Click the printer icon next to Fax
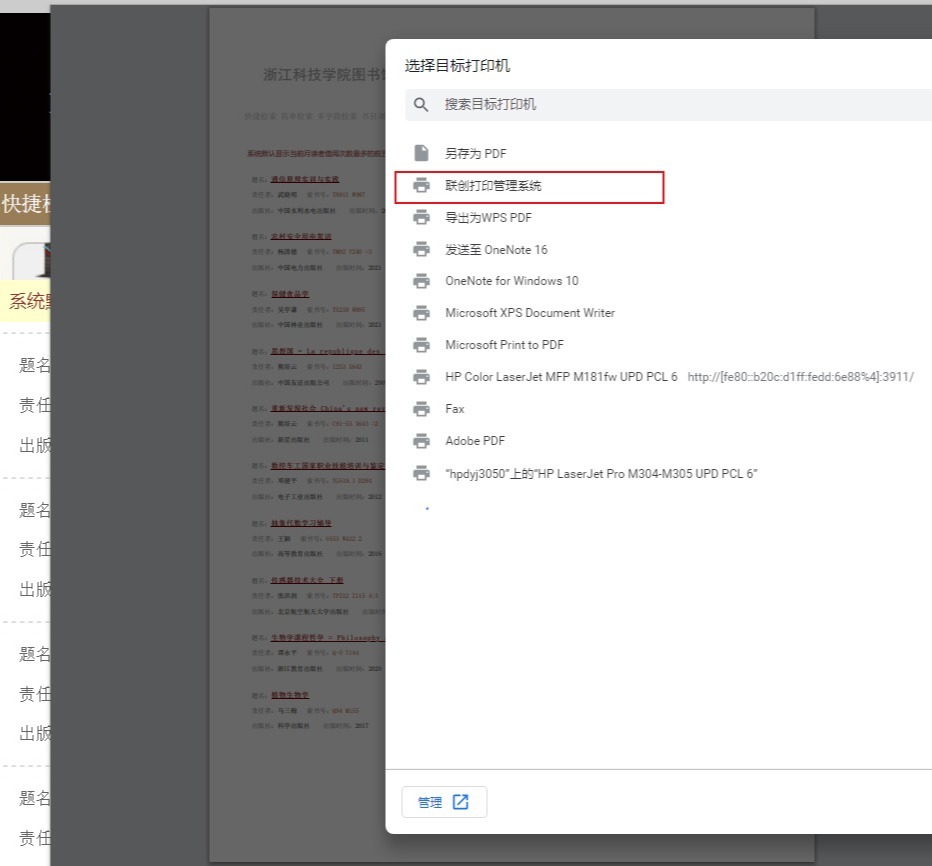The image size is (932, 866). point(422,409)
